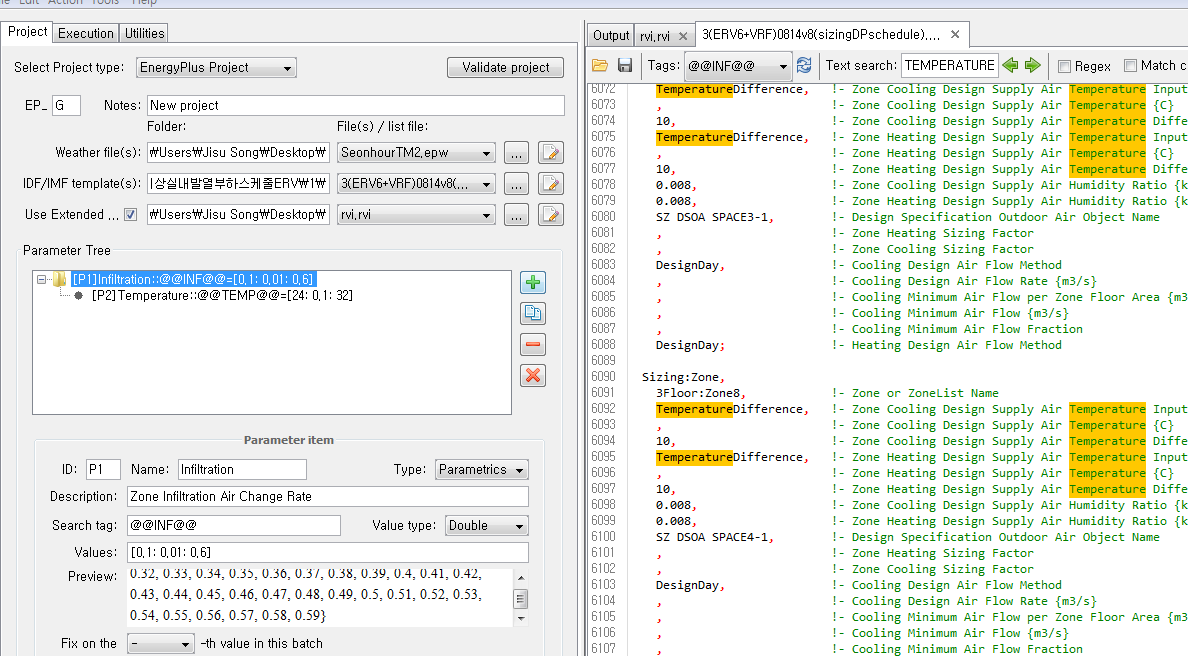Open 'Fix on the' value dropdown
The height and width of the screenshot is (656, 1188).
tap(161, 644)
